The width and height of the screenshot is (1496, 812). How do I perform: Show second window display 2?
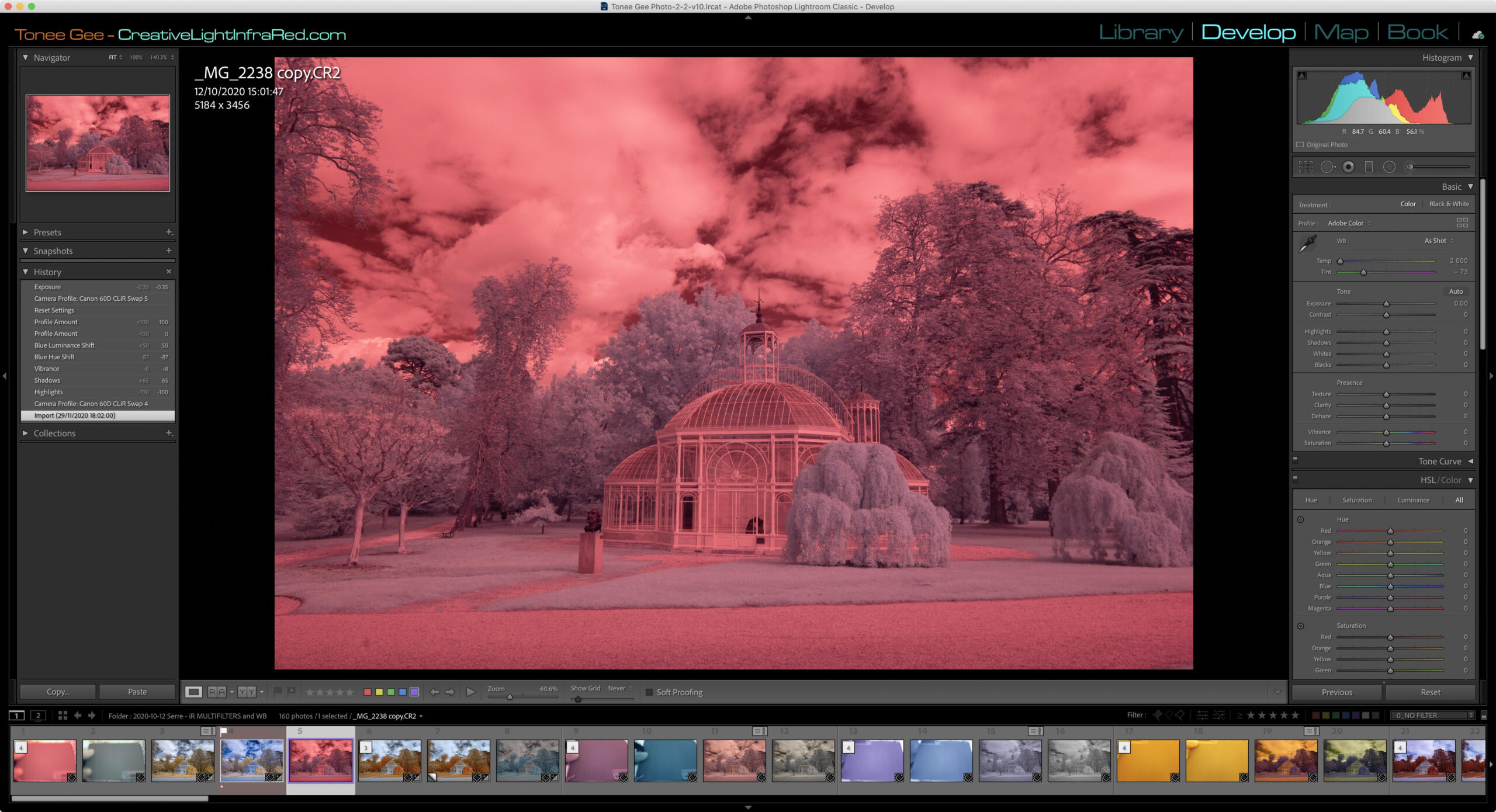coord(38,716)
